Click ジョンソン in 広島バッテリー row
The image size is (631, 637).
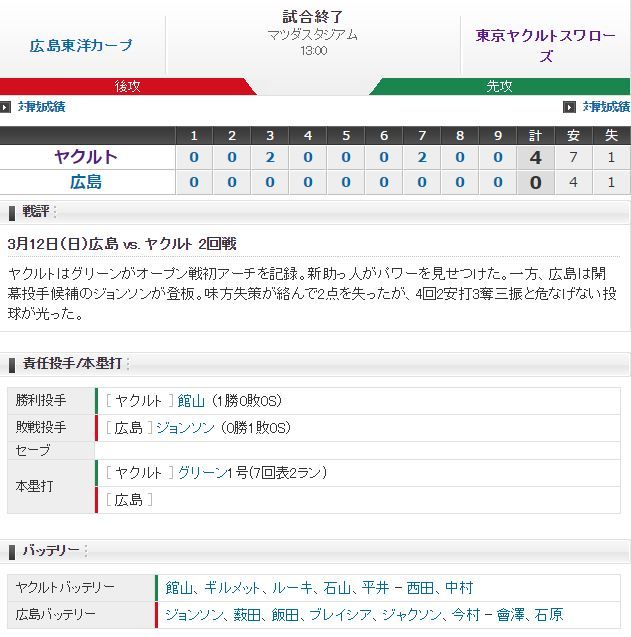point(194,615)
